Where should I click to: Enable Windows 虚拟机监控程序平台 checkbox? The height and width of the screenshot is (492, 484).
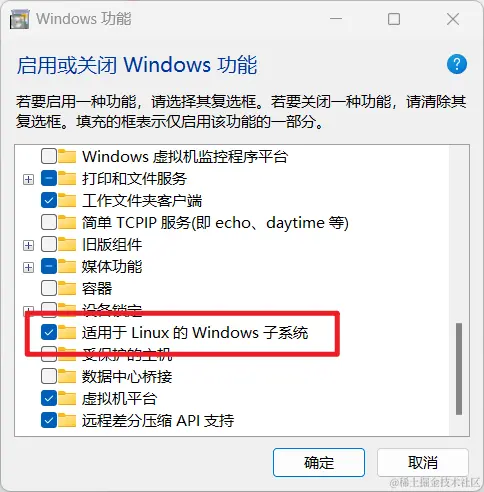49,156
